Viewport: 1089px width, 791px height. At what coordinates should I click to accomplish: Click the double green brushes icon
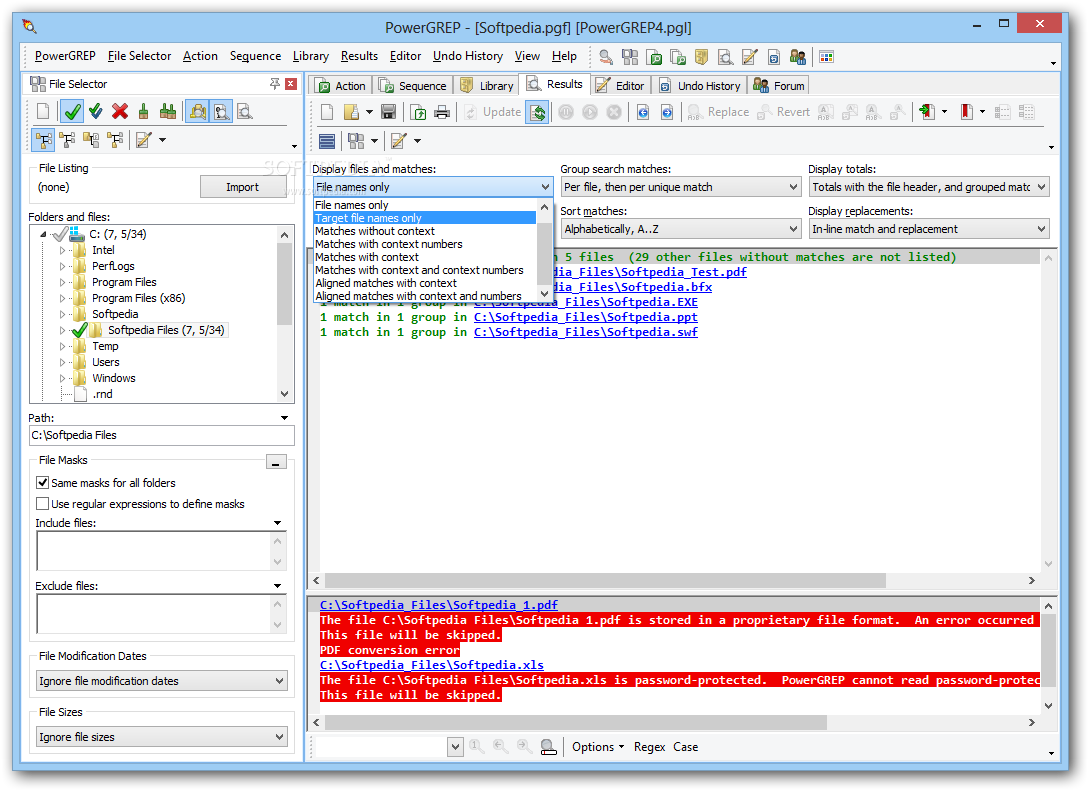coord(167,111)
